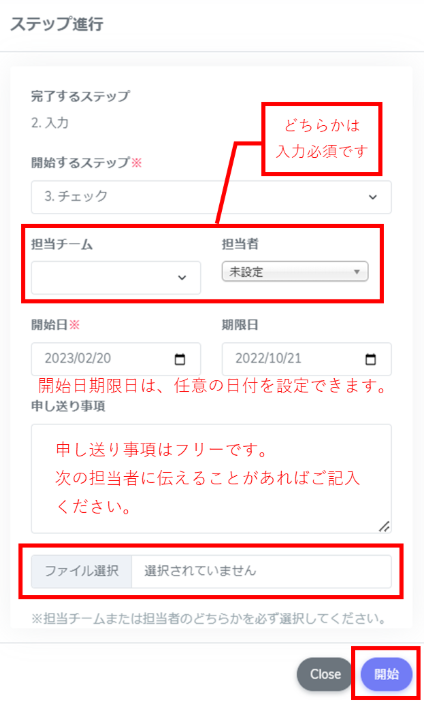The image size is (424, 701).
Task: Open the calendar picker icon for 開始日
Action: pyautogui.click(x=180, y=359)
